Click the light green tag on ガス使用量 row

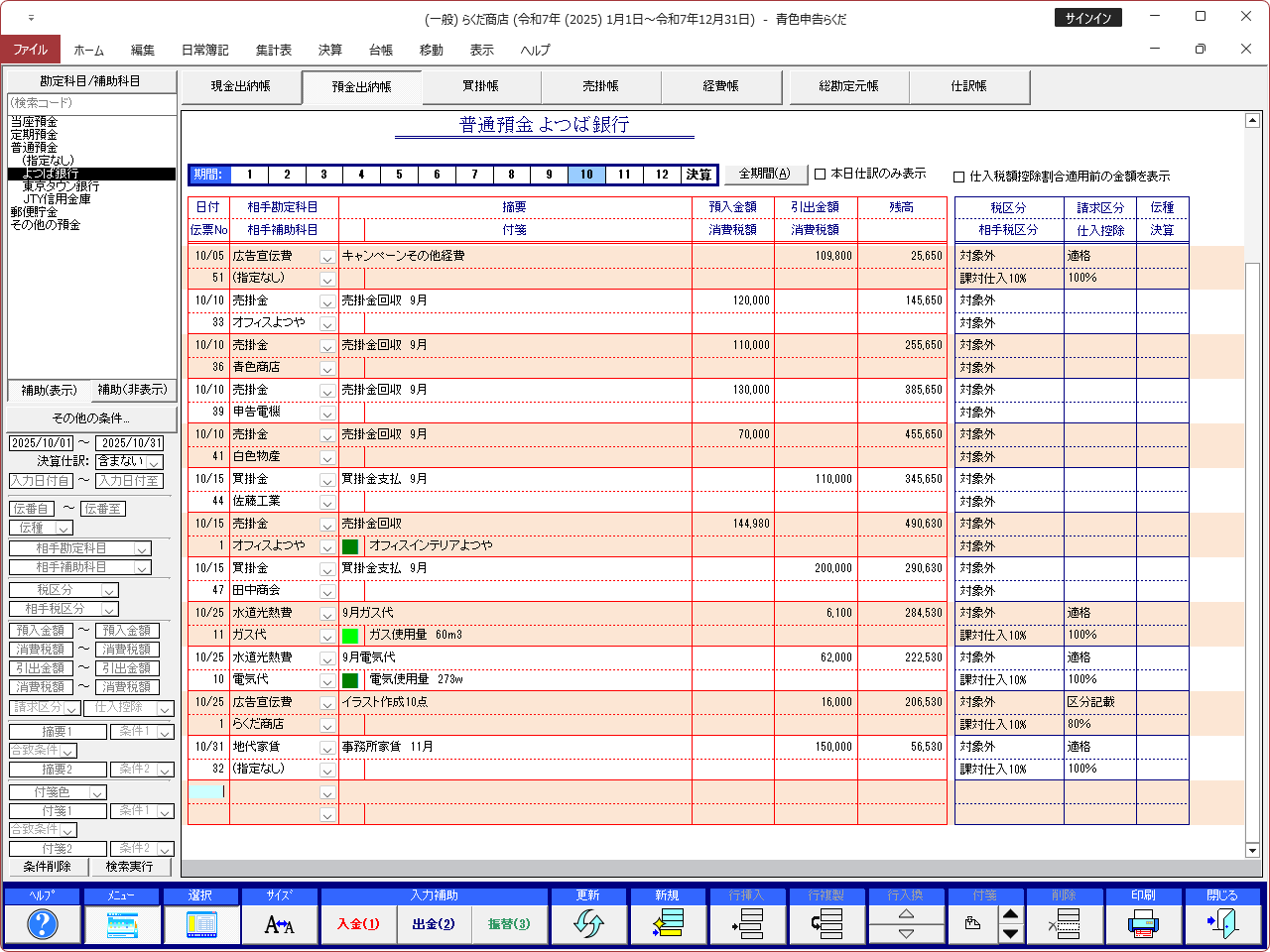point(350,636)
